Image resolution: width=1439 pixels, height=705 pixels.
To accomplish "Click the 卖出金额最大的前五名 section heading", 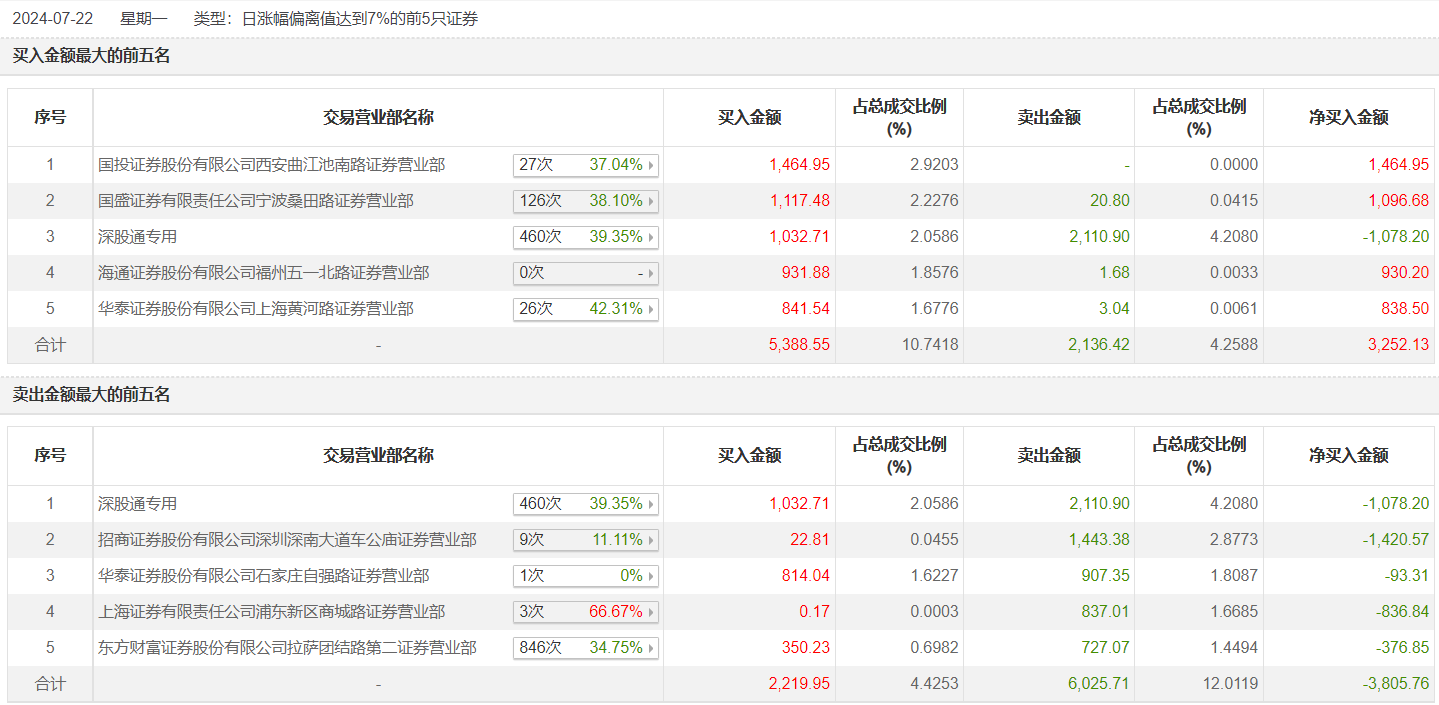I will pyautogui.click(x=91, y=395).
